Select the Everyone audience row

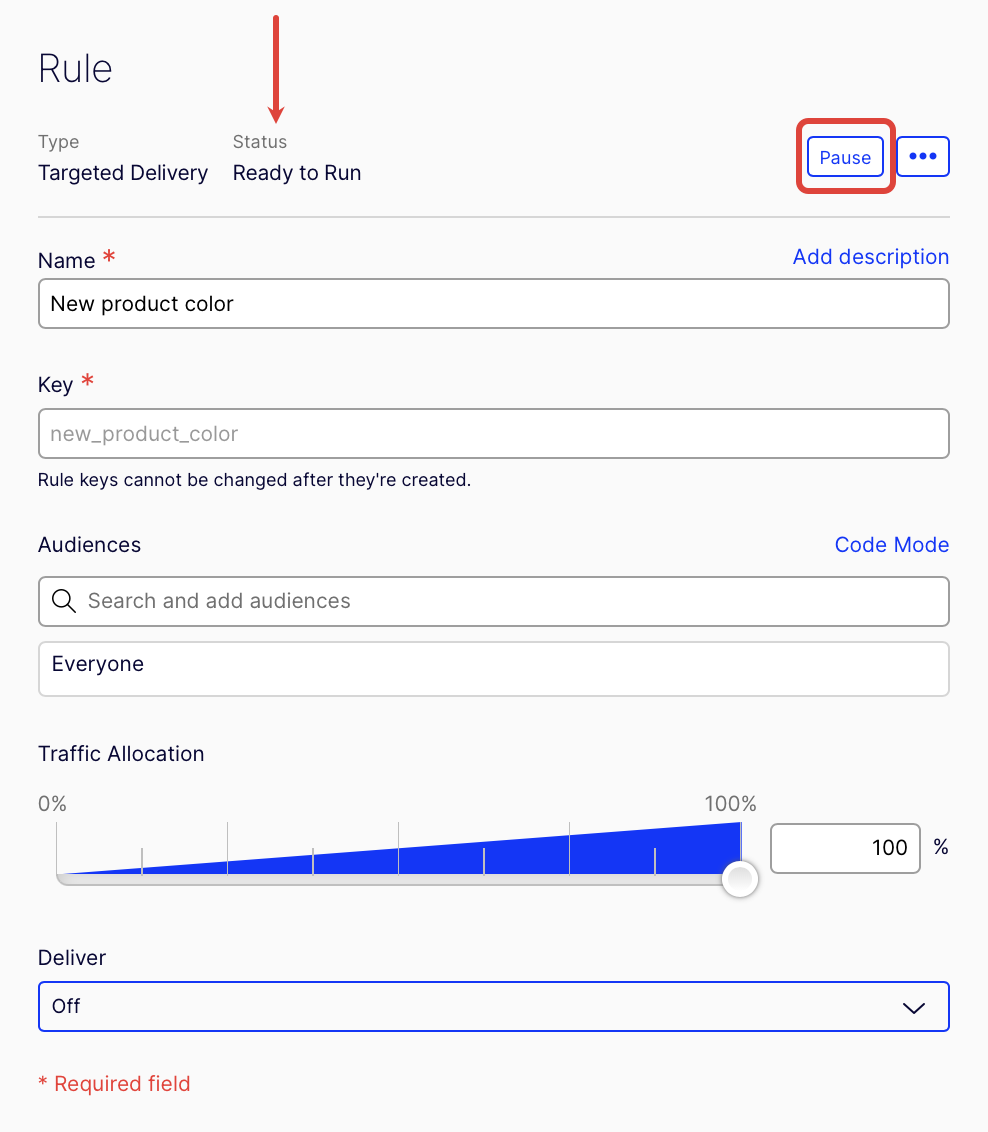(494, 669)
